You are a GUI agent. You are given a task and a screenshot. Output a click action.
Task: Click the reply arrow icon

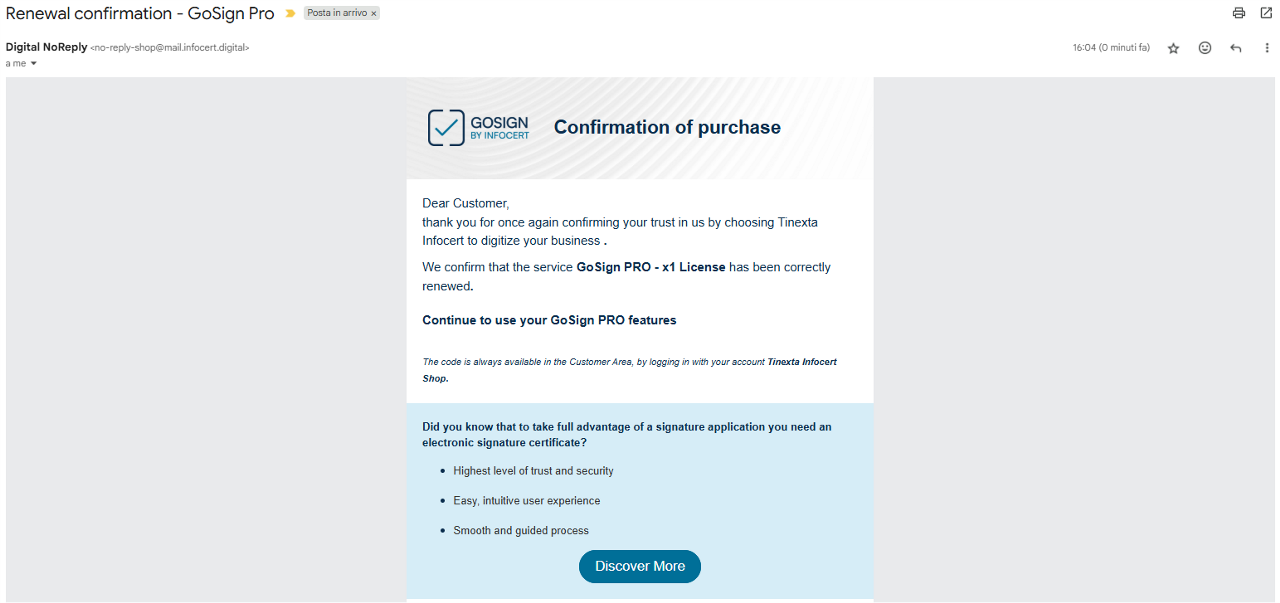click(1236, 48)
